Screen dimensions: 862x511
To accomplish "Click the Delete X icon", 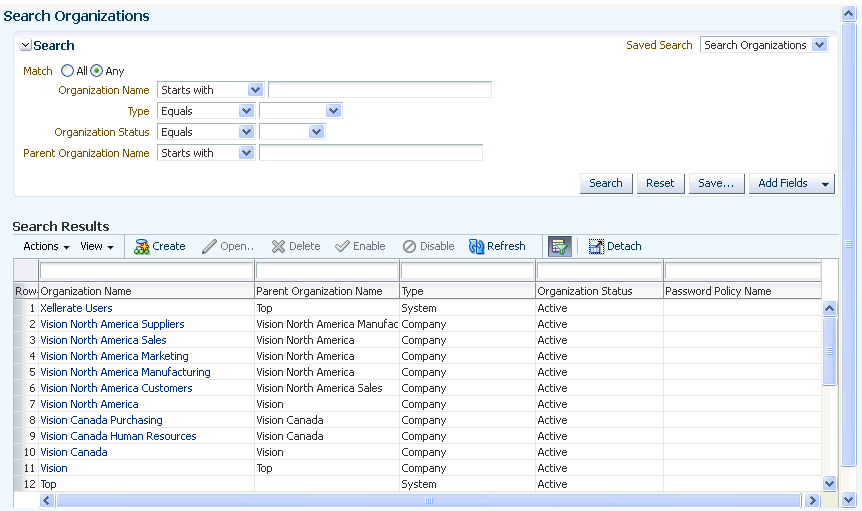I will [x=278, y=247].
